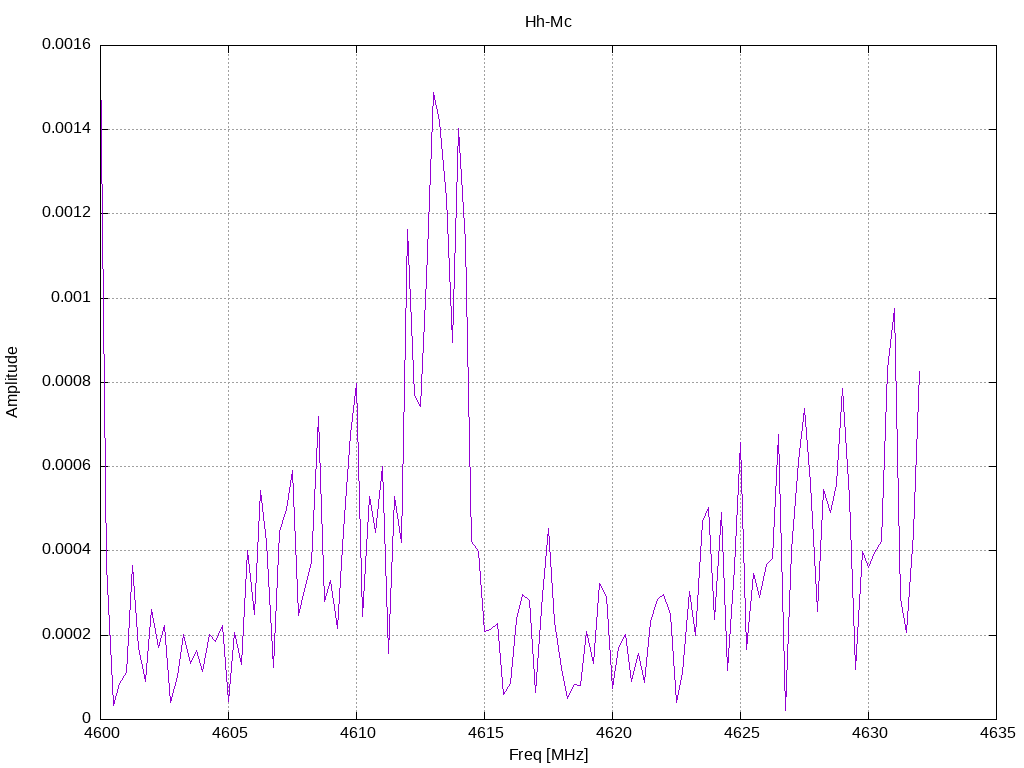Click the 4610 x-axis tick label

(x=357, y=733)
